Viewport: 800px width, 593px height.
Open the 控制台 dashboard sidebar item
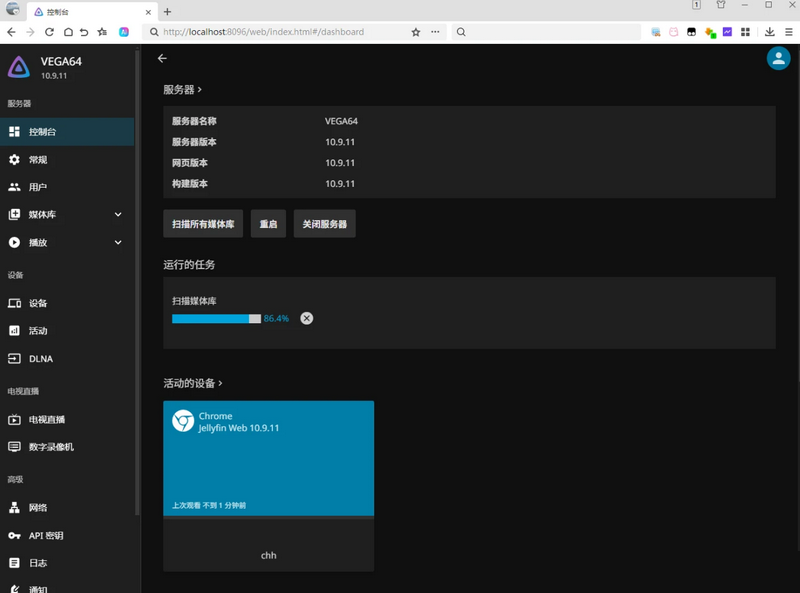click(x=67, y=132)
